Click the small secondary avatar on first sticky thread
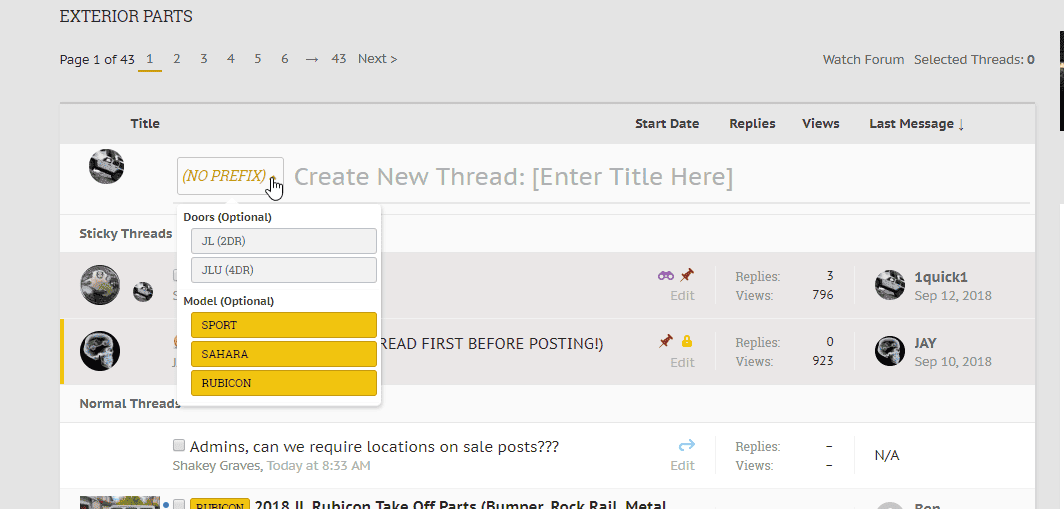The height and width of the screenshot is (509, 1064). pyautogui.click(x=142, y=292)
